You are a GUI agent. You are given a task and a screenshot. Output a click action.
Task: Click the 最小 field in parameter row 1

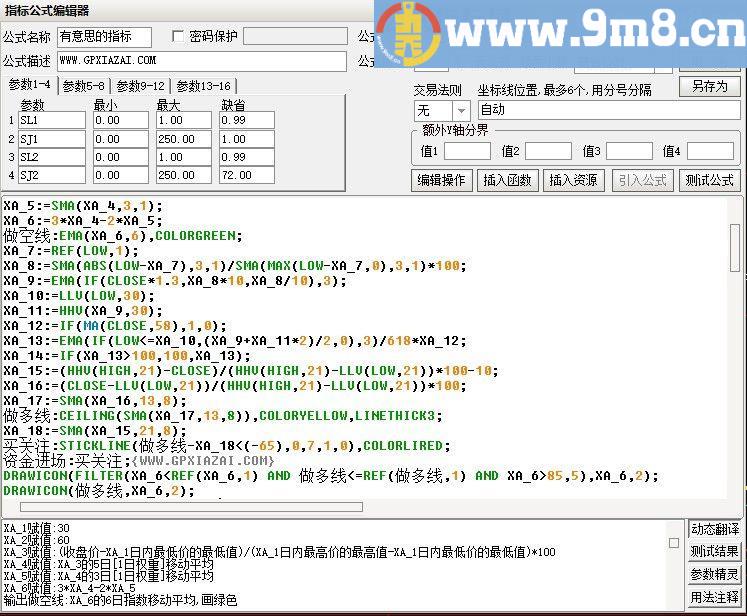point(121,121)
